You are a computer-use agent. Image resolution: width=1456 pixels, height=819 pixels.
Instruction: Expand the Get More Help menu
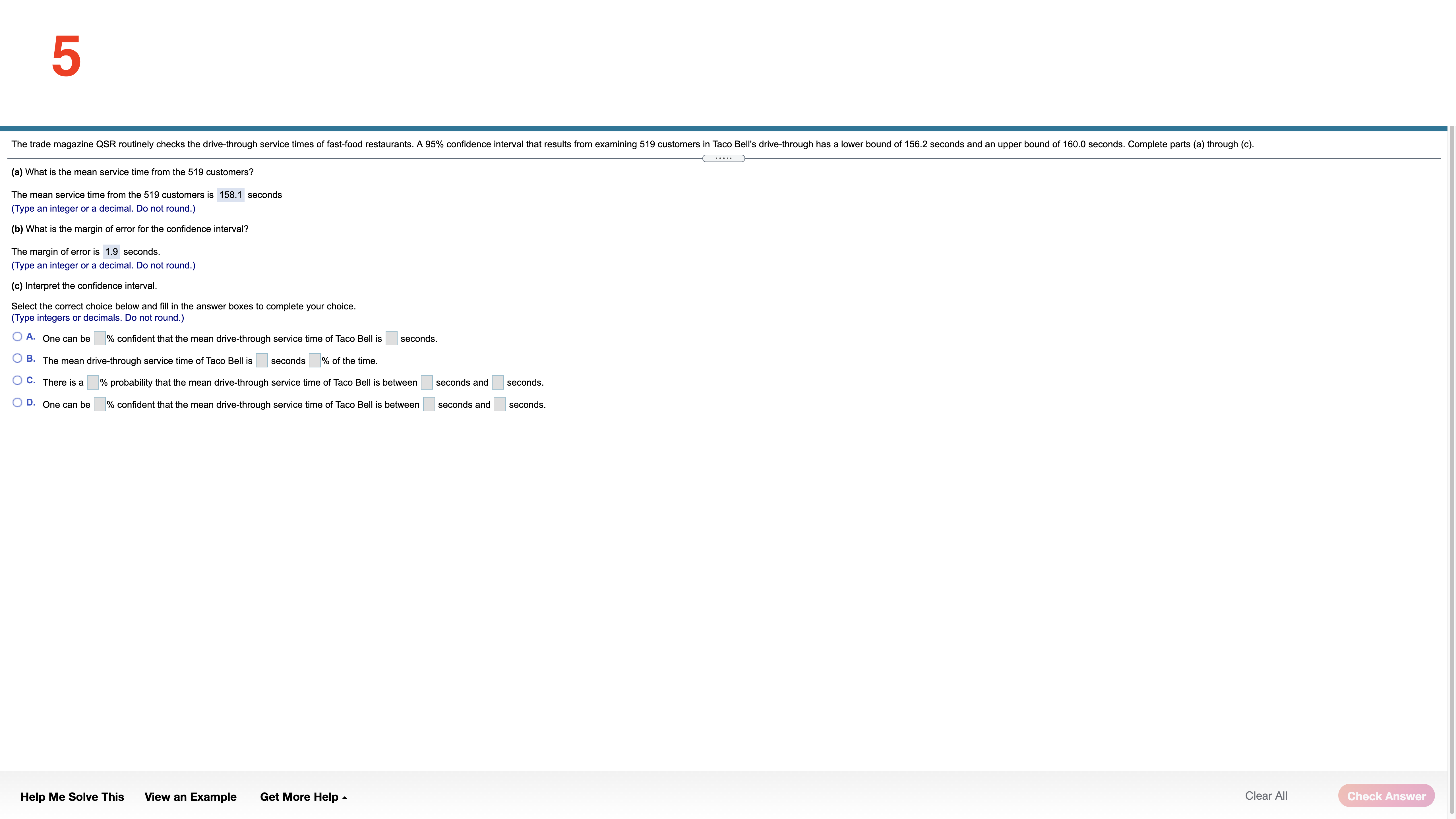tap(303, 796)
